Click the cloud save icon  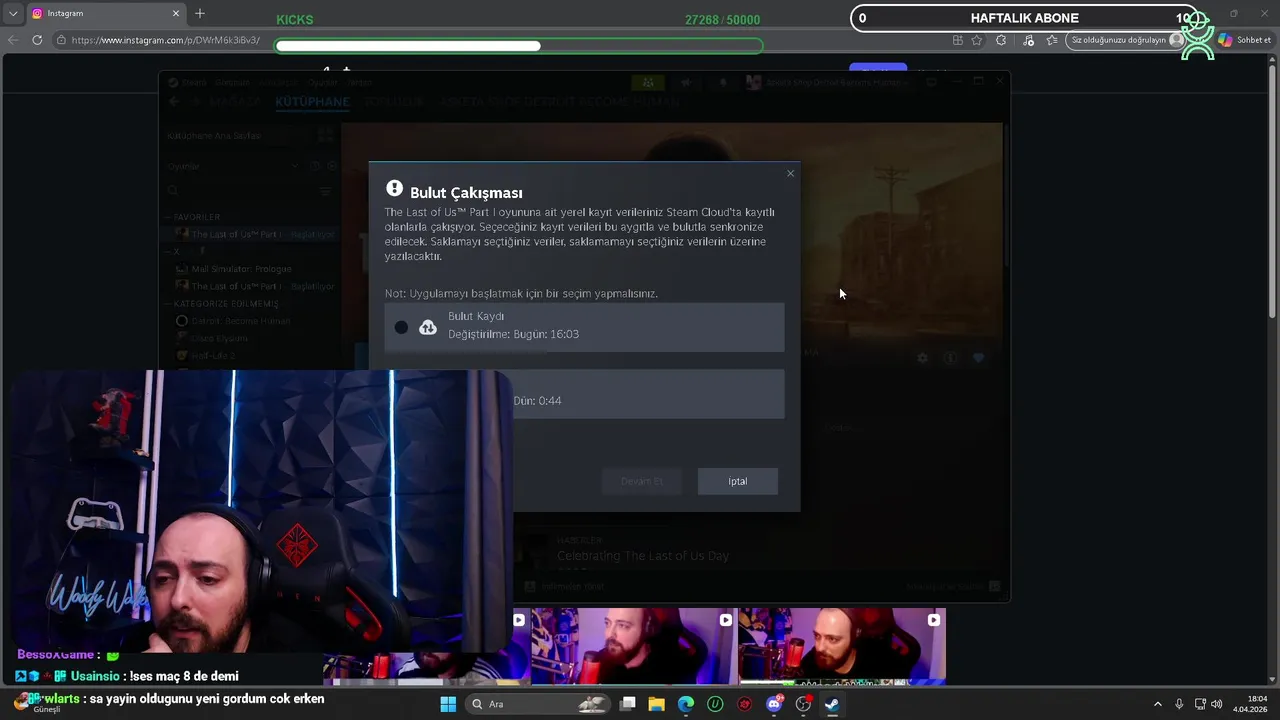pos(428,327)
